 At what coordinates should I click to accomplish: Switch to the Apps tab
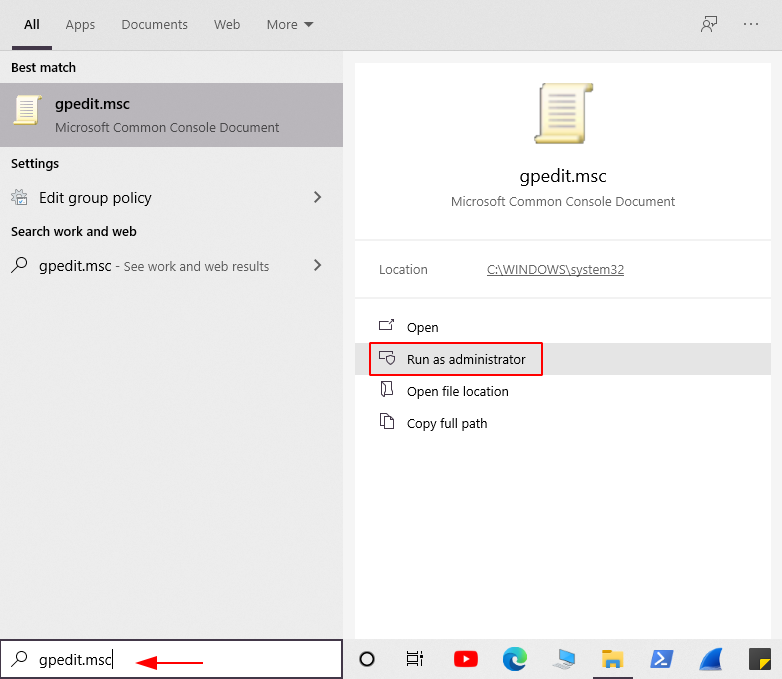pyautogui.click(x=80, y=24)
